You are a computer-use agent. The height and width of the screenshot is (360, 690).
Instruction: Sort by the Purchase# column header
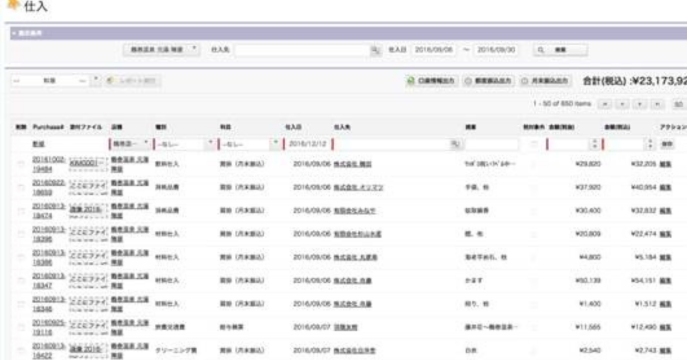click(48, 127)
